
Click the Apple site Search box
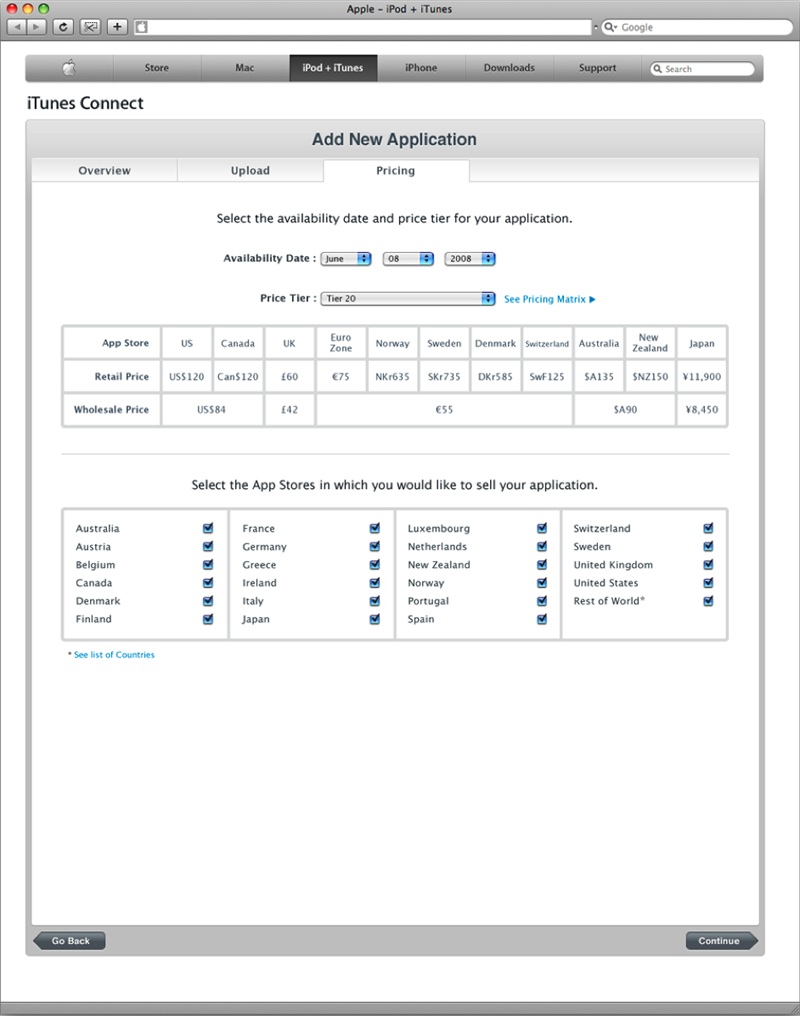702,69
